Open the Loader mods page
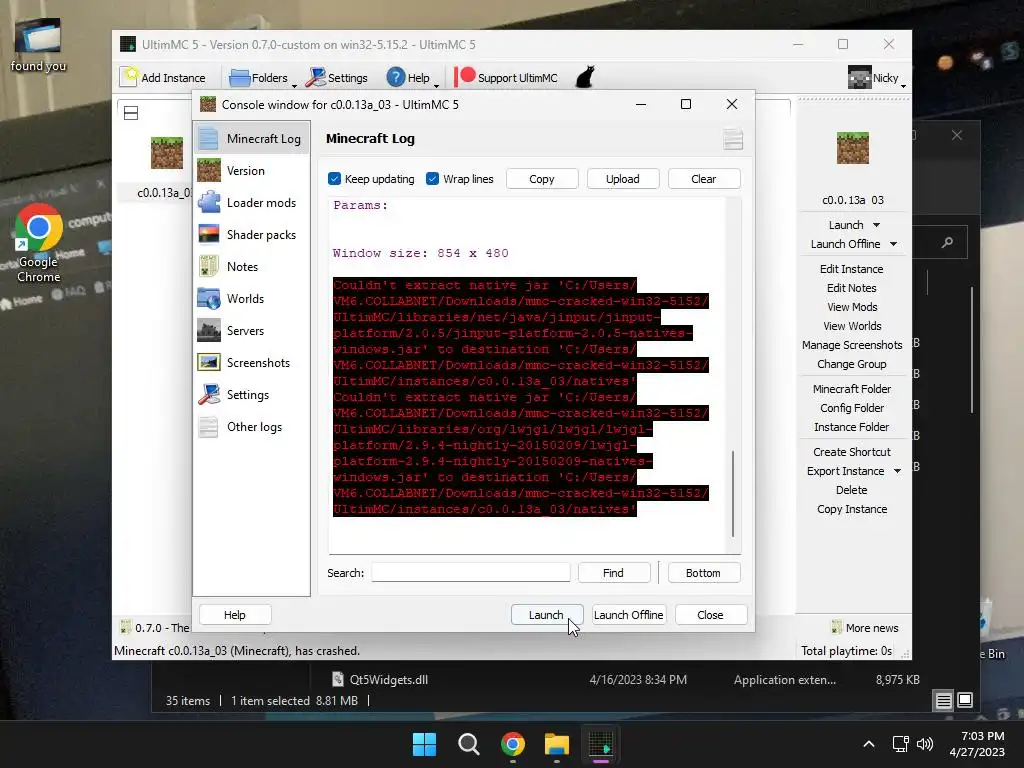The width and height of the screenshot is (1024, 768). [x=251, y=202]
